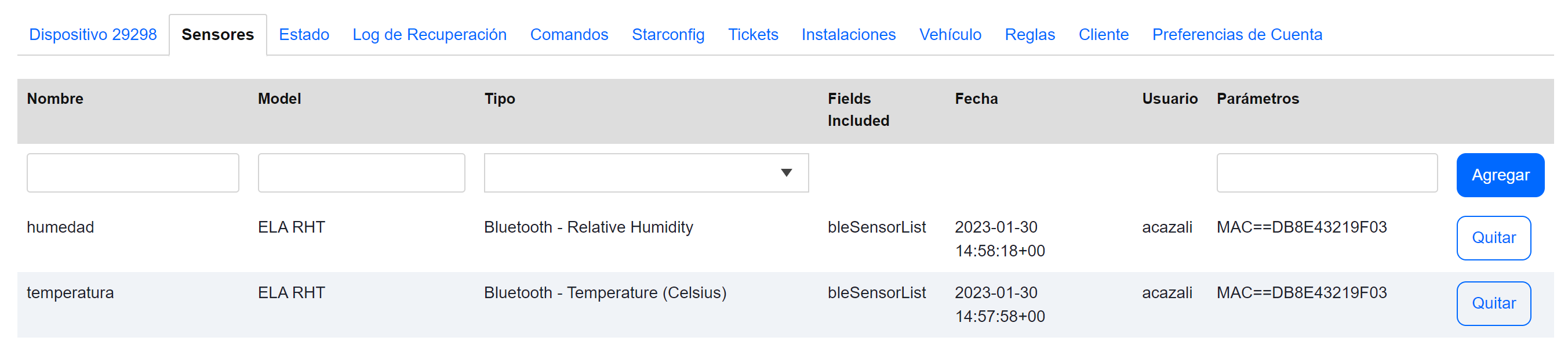Select the Sensores tab
Screen dimensions: 1568x355
pos(217,35)
